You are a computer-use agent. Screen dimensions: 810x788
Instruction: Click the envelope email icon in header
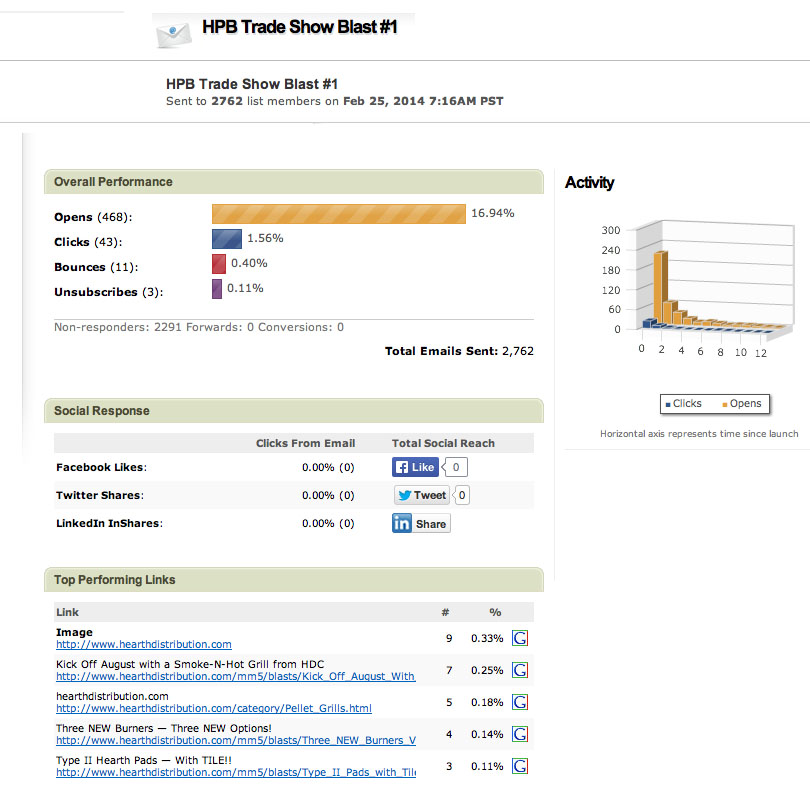173,31
